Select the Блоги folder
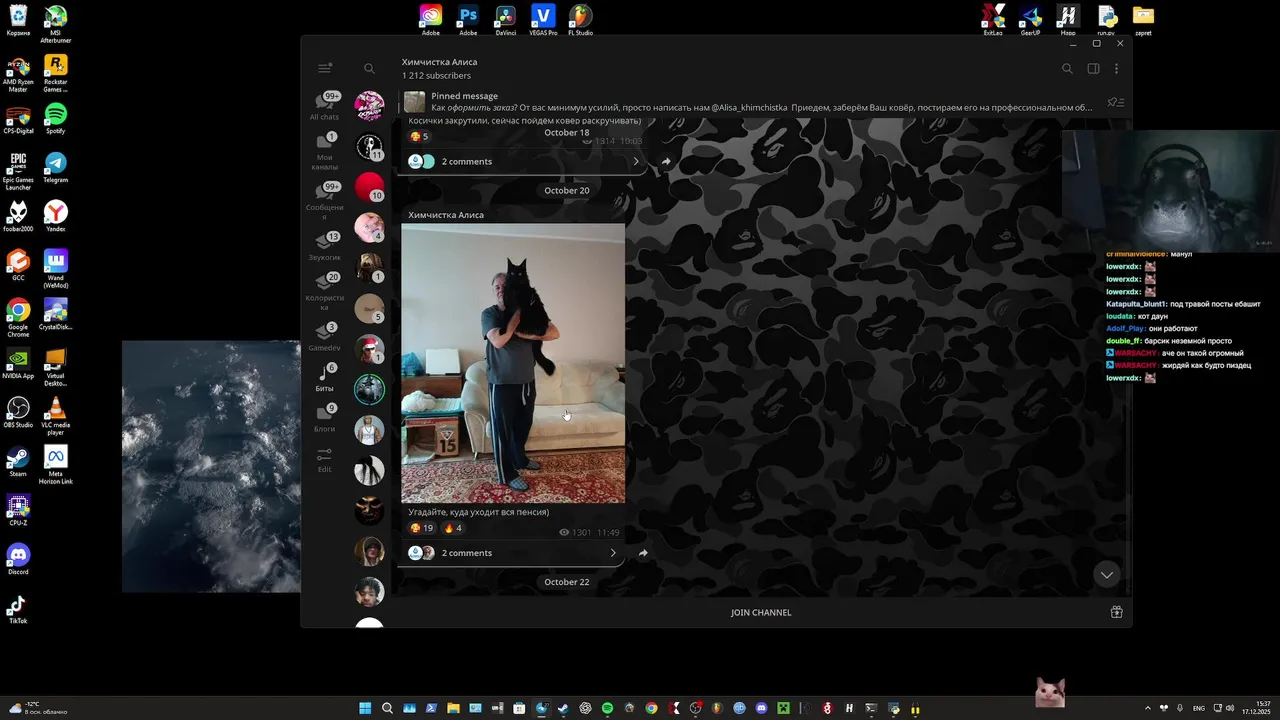The image size is (1280, 720). 324,417
